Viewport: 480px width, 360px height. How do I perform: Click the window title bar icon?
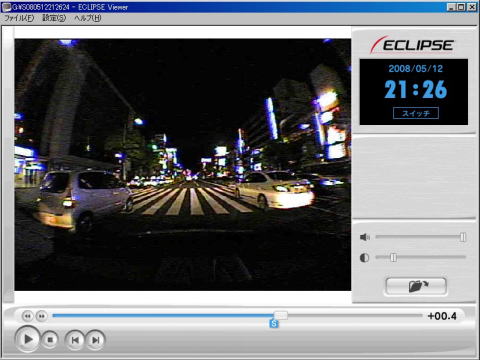[x=6, y=7]
